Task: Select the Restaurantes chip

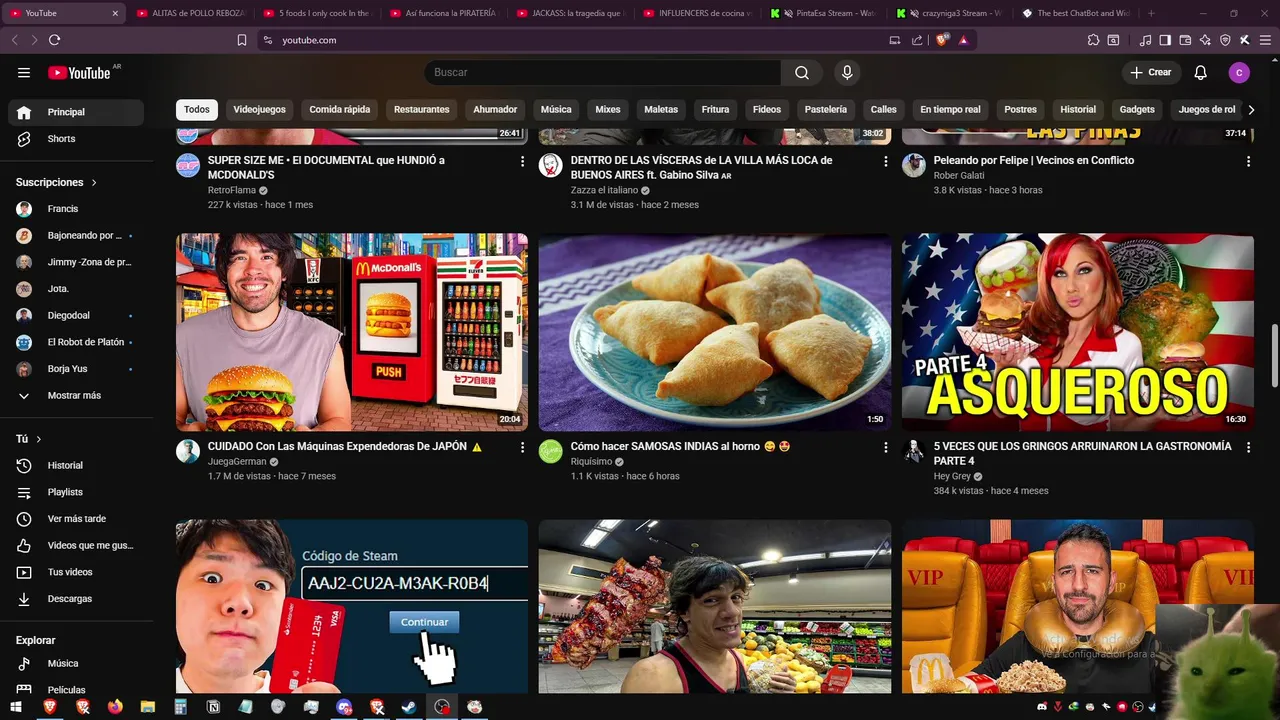Action: [421, 109]
